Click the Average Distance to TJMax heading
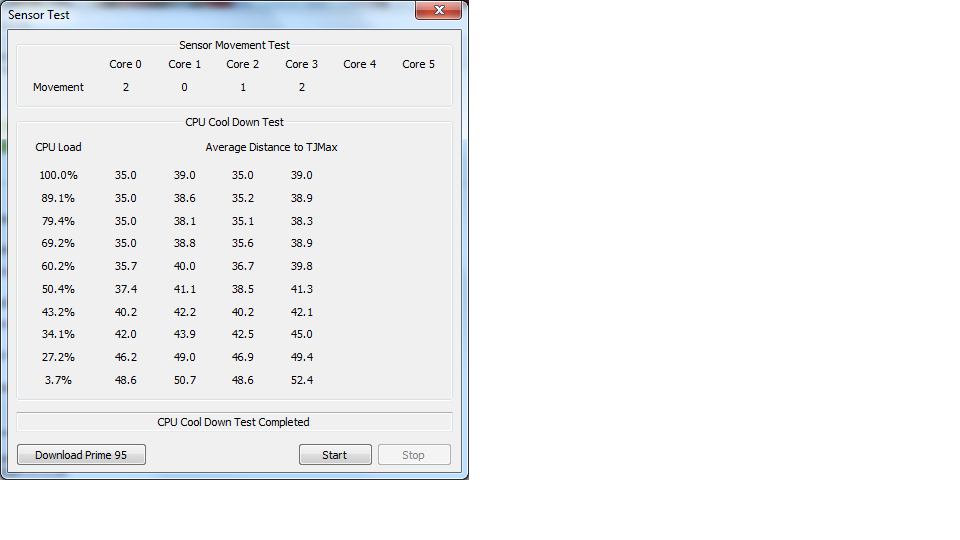 click(x=271, y=147)
